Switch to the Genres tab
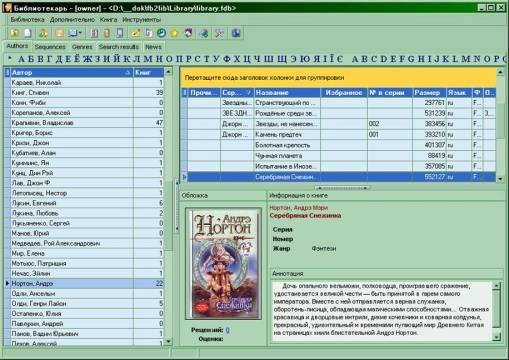The width and height of the screenshot is (509, 360). tap(82, 47)
